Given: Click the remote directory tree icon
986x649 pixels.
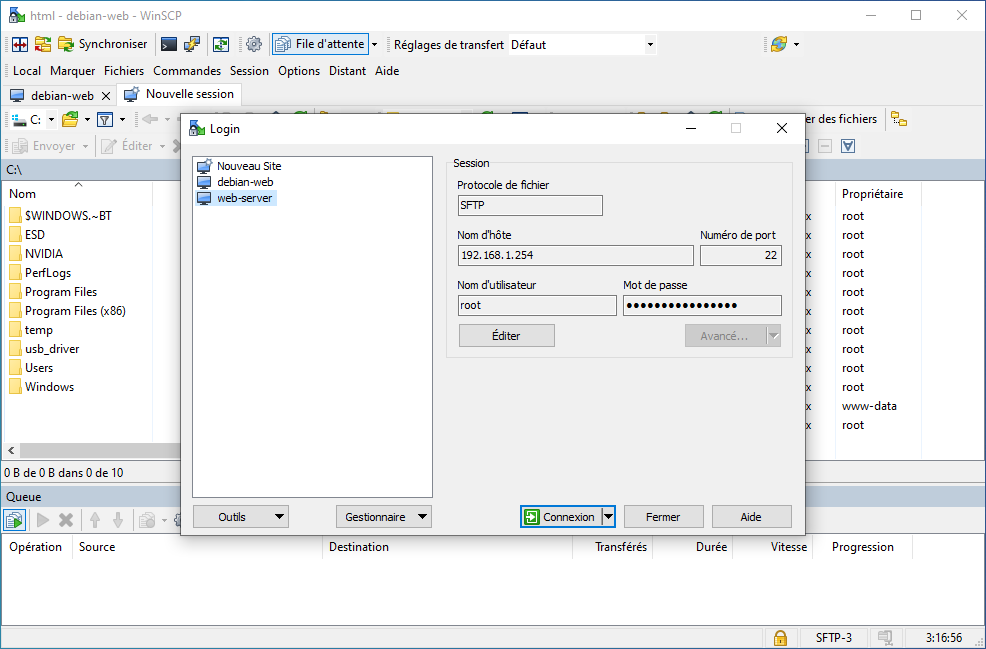Looking at the screenshot, I should coord(899,119).
